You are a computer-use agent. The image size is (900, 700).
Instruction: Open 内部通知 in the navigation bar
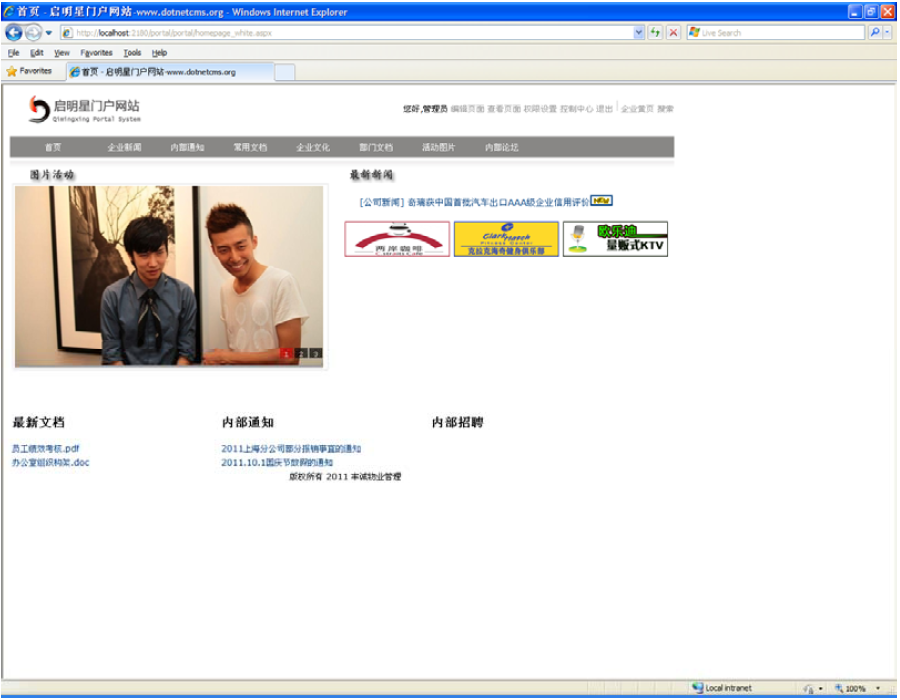click(x=187, y=147)
